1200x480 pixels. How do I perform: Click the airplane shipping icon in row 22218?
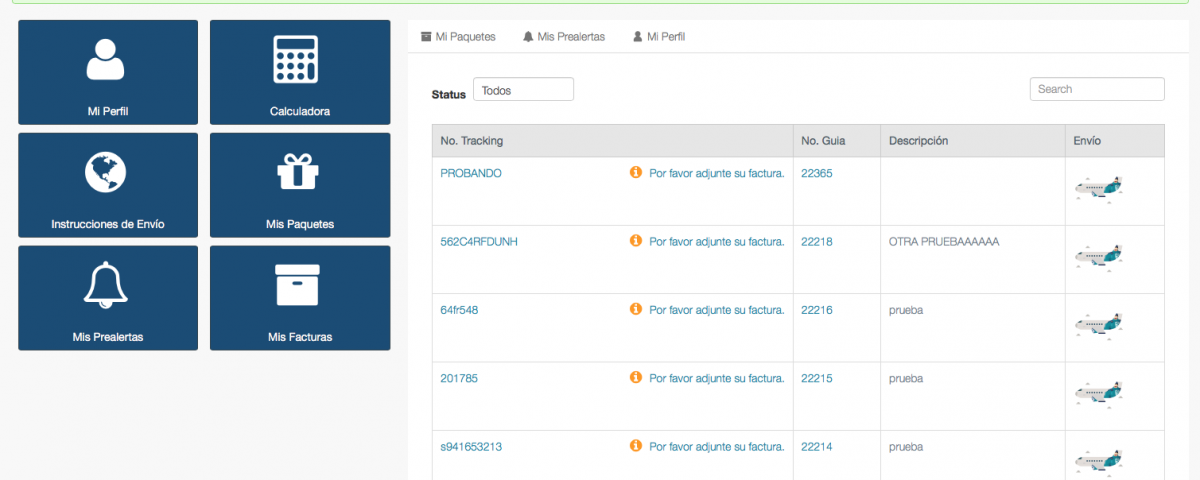click(1098, 256)
